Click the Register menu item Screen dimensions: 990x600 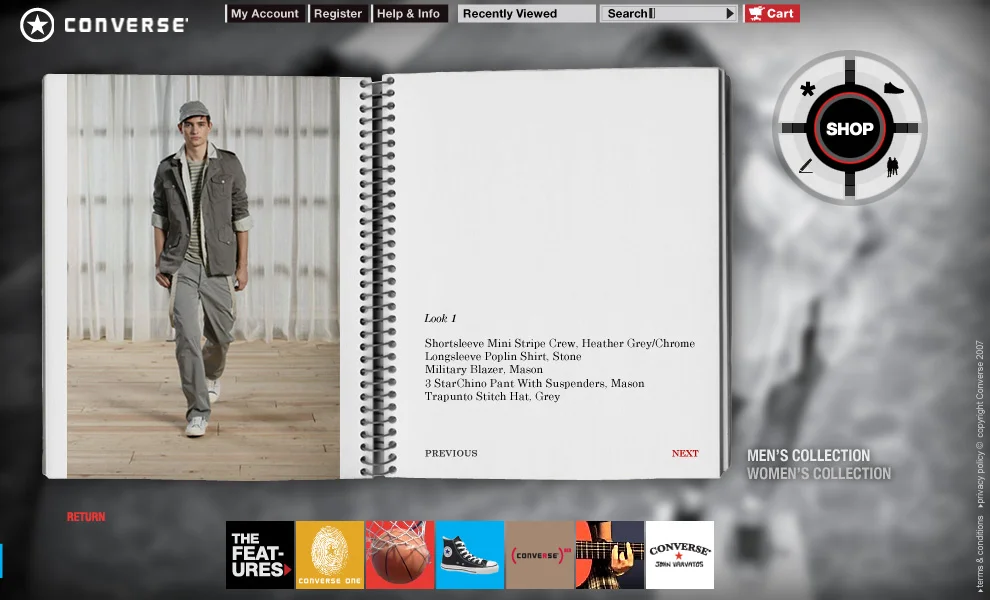pyautogui.click(x=338, y=13)
